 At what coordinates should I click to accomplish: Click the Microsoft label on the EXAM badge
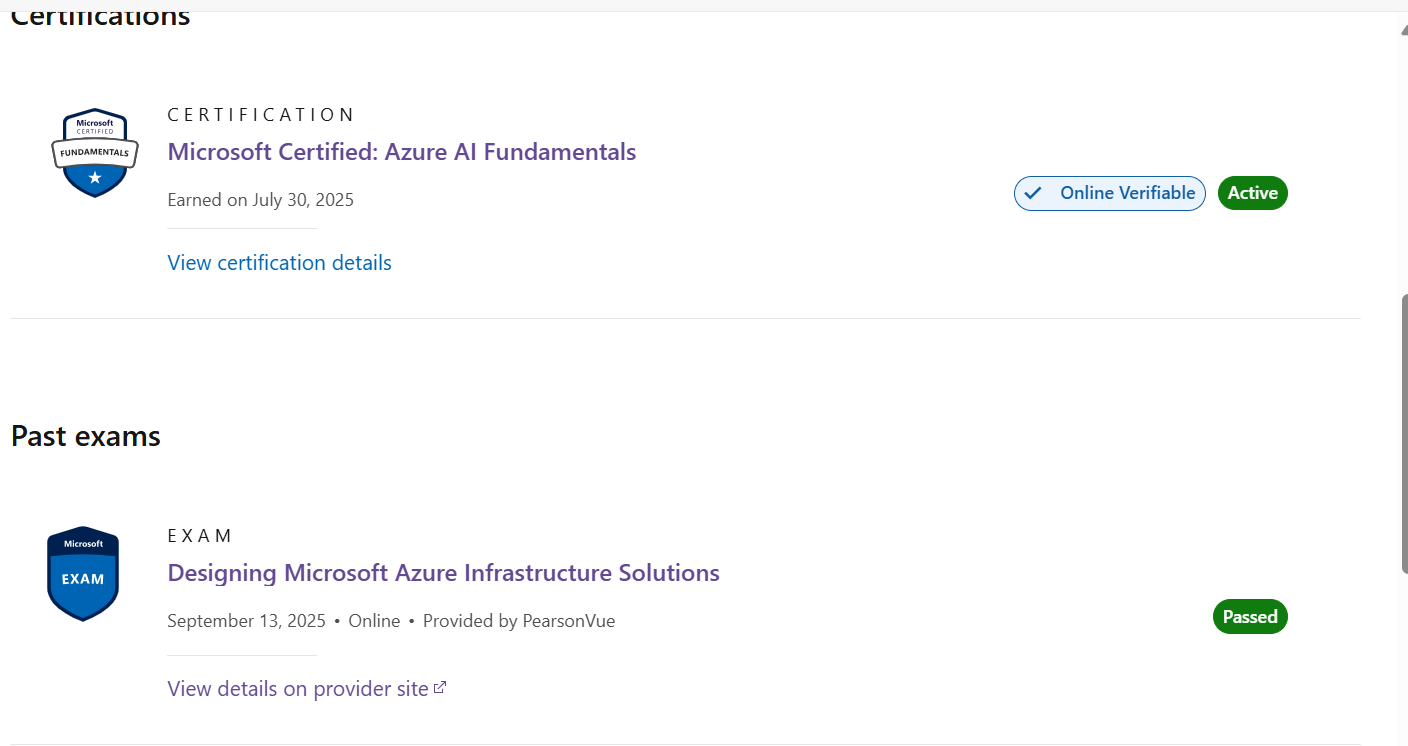82,544
